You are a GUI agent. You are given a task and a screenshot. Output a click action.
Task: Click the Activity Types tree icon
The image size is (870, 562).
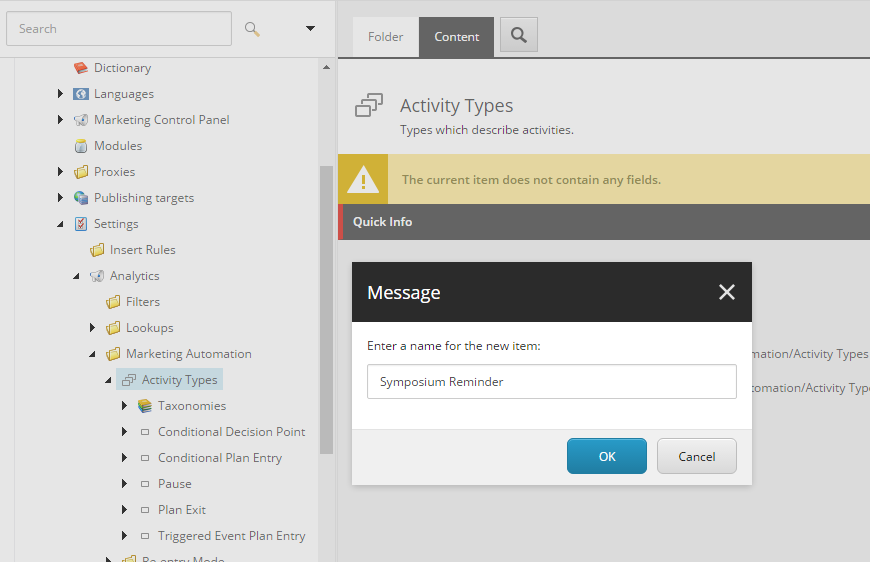(x=129, y=380)
